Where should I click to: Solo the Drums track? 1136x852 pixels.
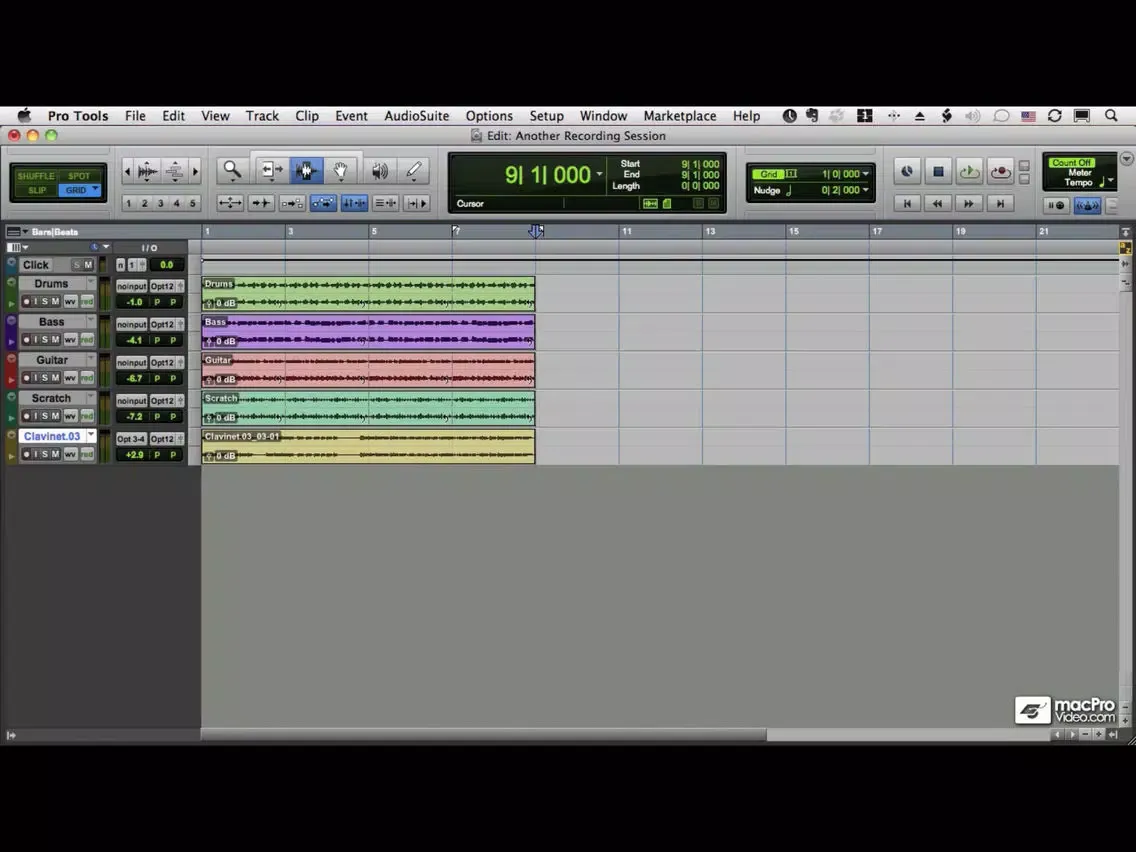[44, 301]
